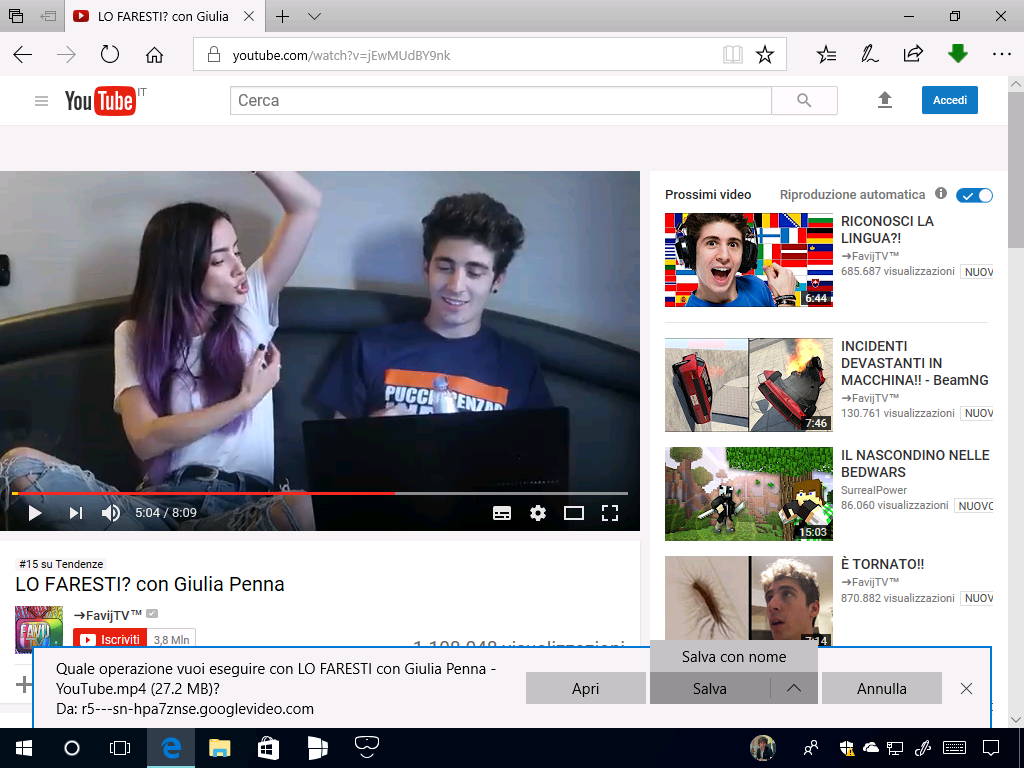Open the web notes pen icon
Image resolution: width=1024 pixels, height=768 pixels.
pos(869,54)
